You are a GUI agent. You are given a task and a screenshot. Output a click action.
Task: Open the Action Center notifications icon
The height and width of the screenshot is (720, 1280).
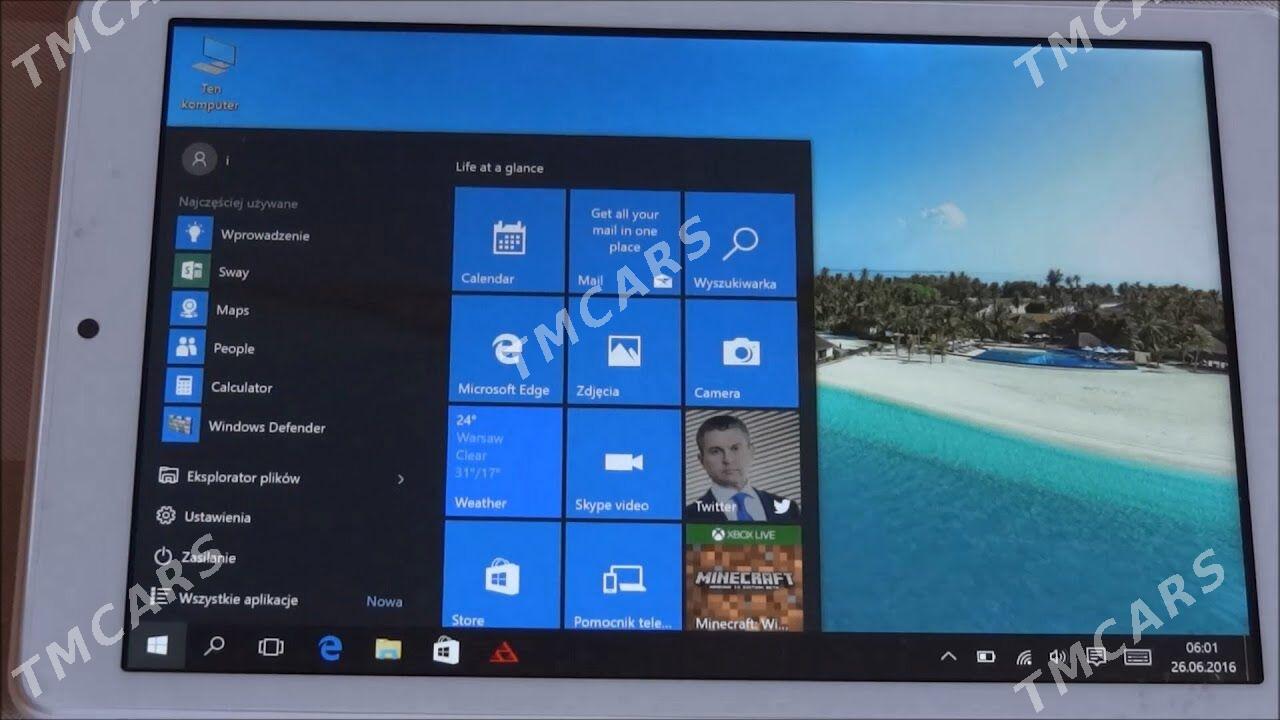1096,657
